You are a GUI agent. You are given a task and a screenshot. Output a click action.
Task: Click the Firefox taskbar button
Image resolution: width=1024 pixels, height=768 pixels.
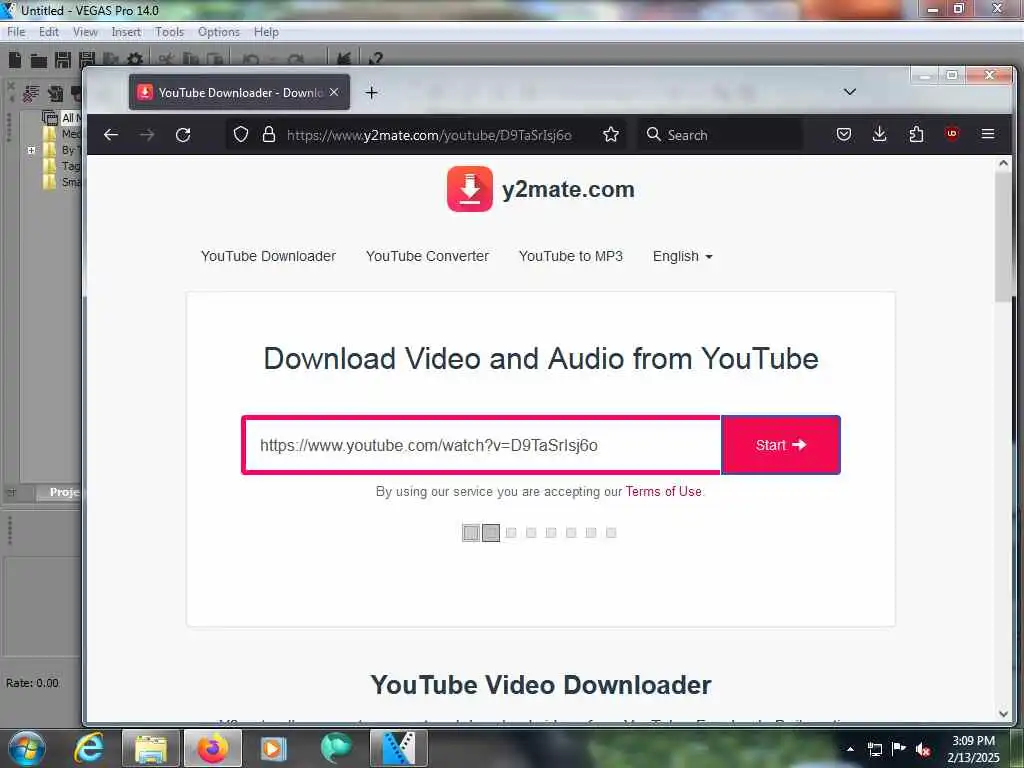pyautogui.click(x=213, y=748)
